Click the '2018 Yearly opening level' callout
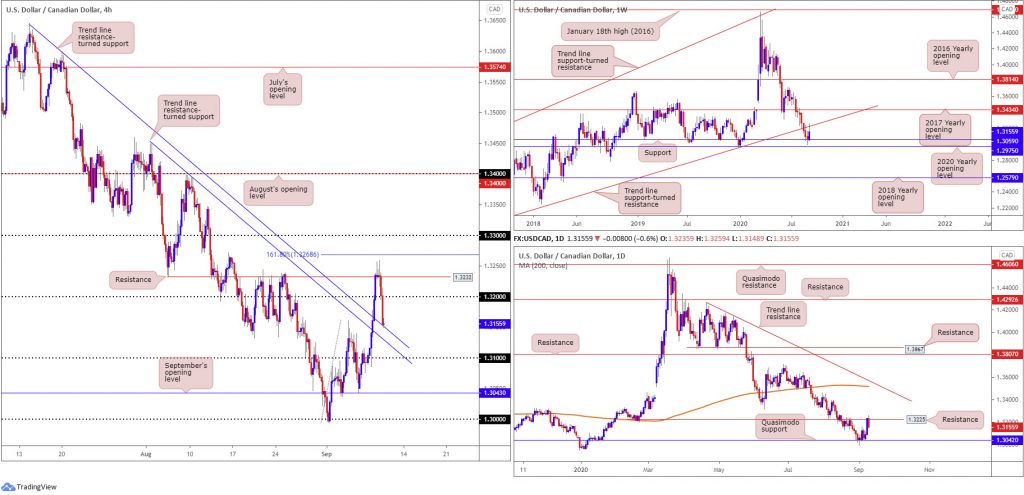 pyautogui.click(x=897, y=199)
